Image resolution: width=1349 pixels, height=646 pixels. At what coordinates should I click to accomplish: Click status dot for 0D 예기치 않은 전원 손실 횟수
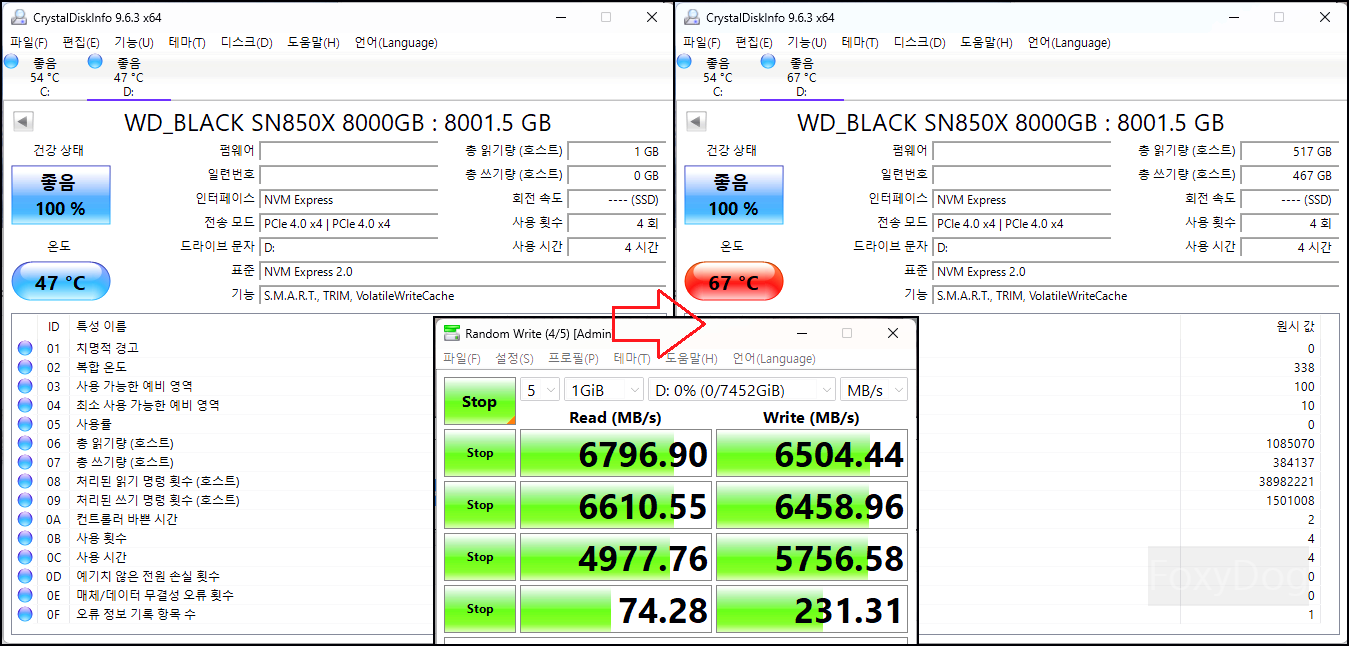[25, 576]
